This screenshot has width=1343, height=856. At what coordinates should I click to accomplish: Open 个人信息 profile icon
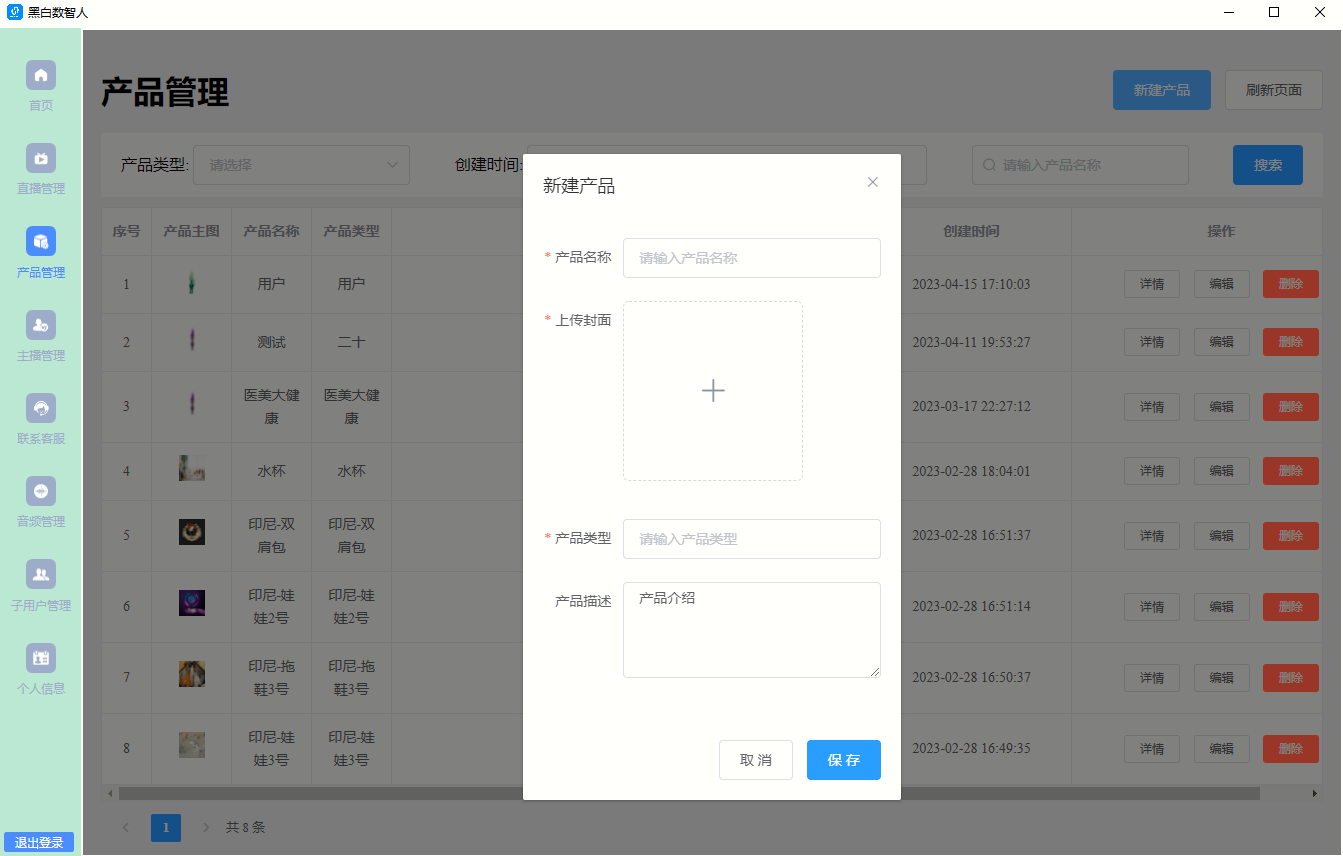41,658
